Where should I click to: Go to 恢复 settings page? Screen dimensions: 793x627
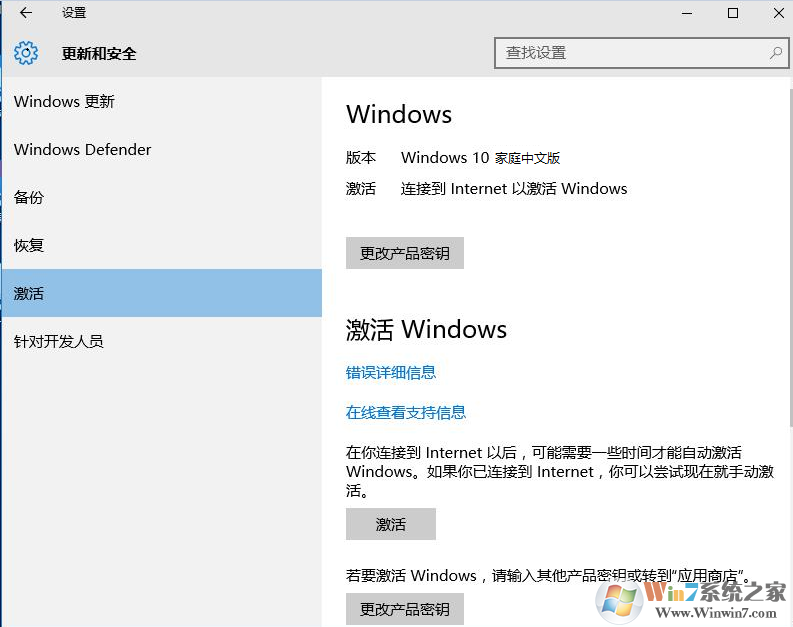[x=162, y=245]
